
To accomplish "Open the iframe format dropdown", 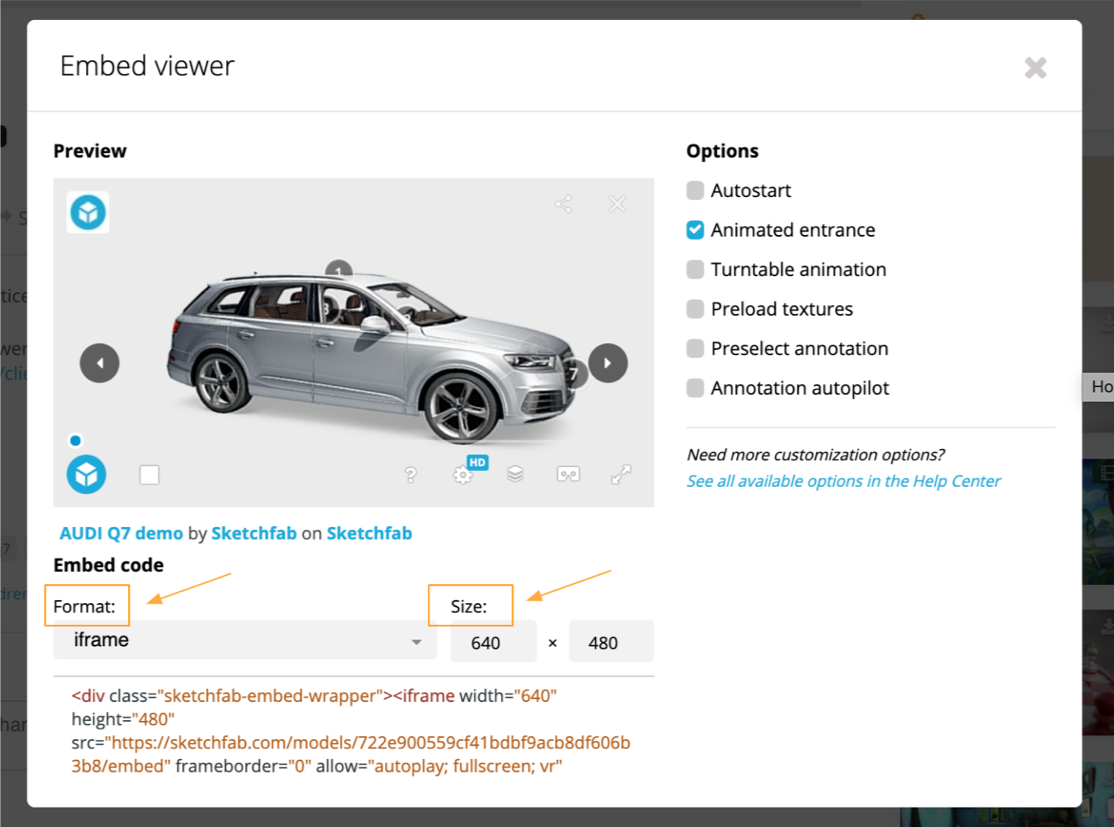I will [245, 641].
